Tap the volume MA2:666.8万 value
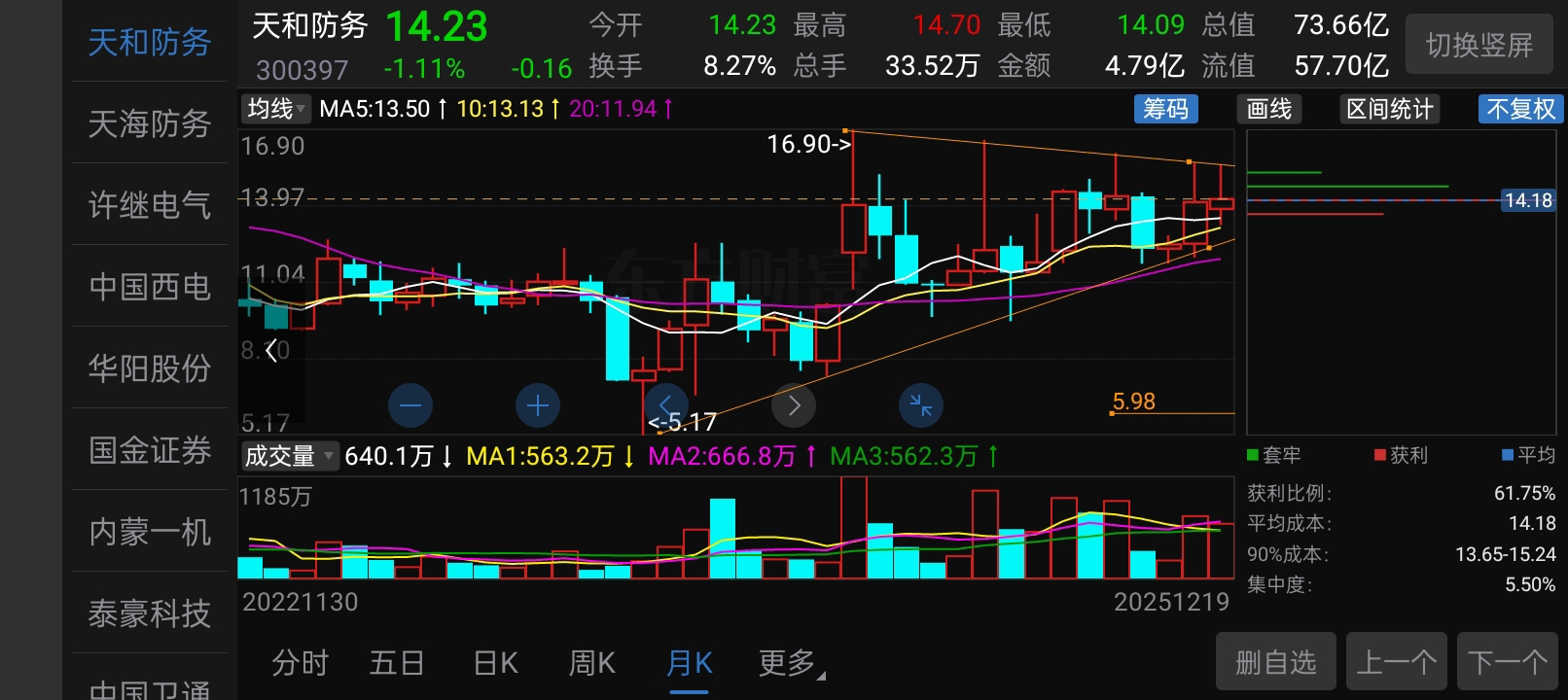 tap(732, 456)
